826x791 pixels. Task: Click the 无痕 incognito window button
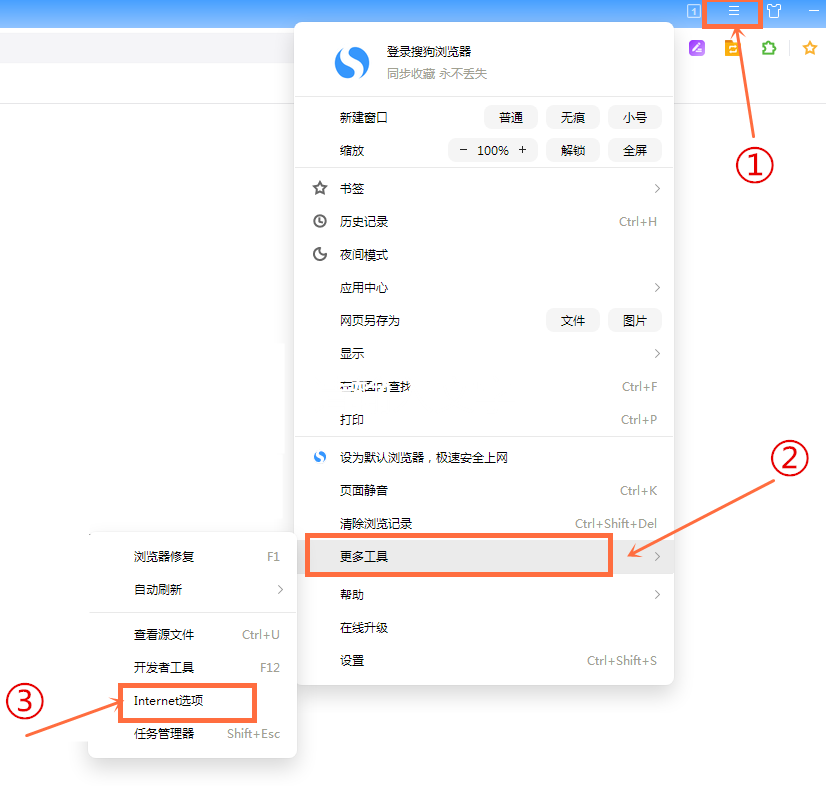[x=572, y=117]
